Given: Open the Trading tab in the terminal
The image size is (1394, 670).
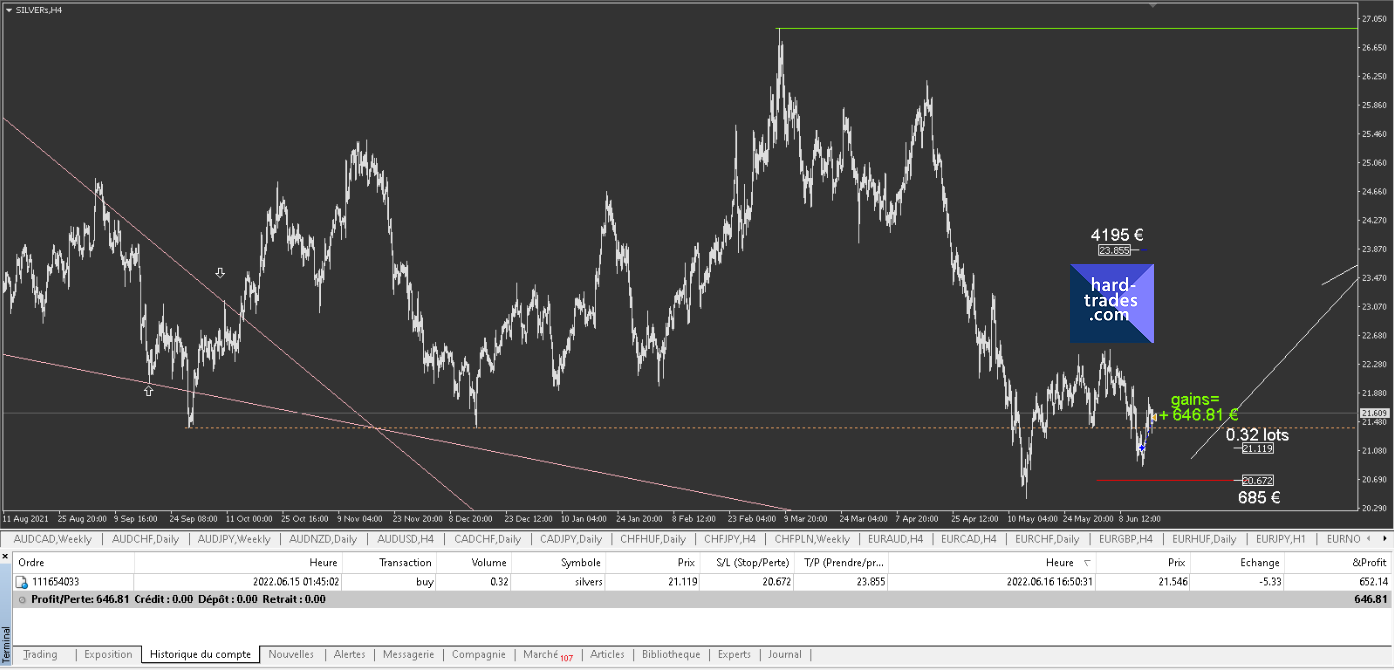Looking at the screenshot, I should 40,654.
